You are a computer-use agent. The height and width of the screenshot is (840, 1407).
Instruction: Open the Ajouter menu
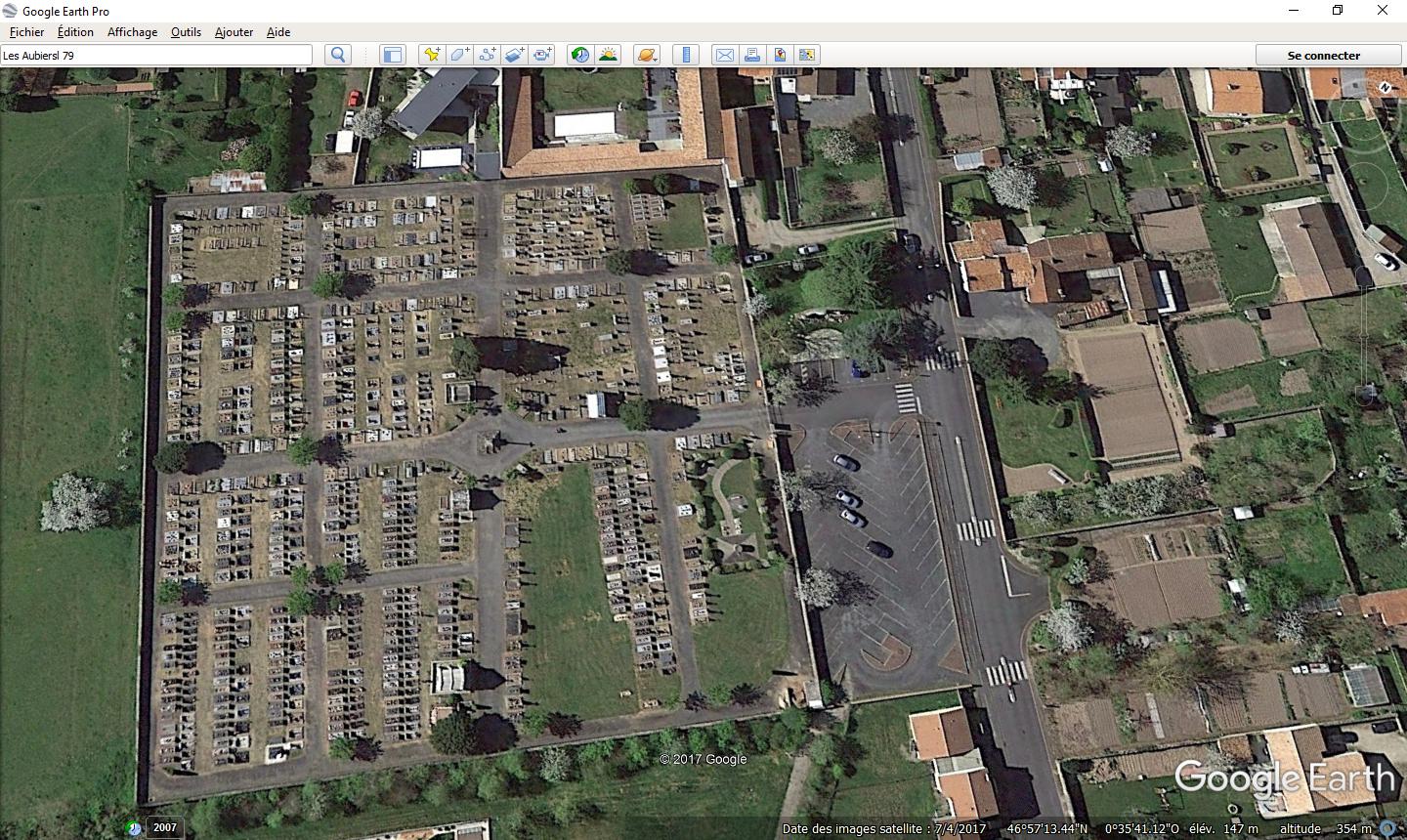click(x=234, y=31)
